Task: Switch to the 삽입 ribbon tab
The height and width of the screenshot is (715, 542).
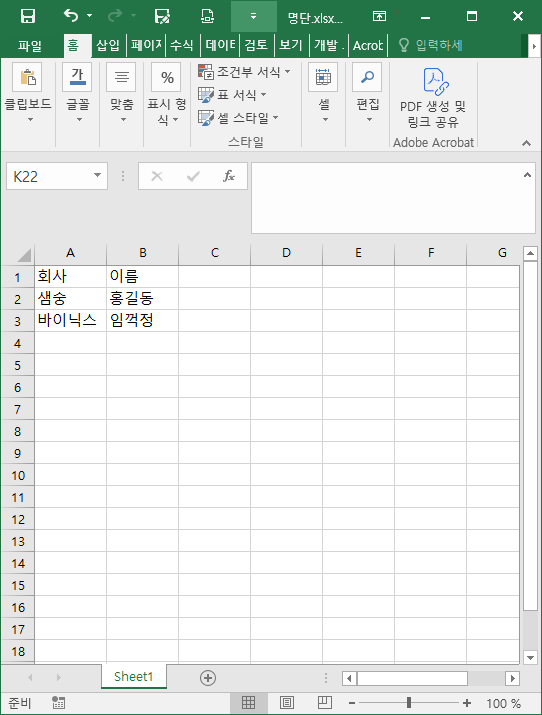Action: point(108,46)
